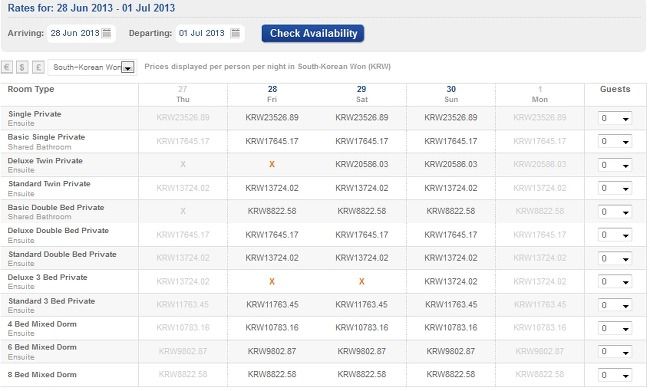Open guests dropdown for Single Private
Viewport: 650px width, 391px height.
(x=615, y=118)
